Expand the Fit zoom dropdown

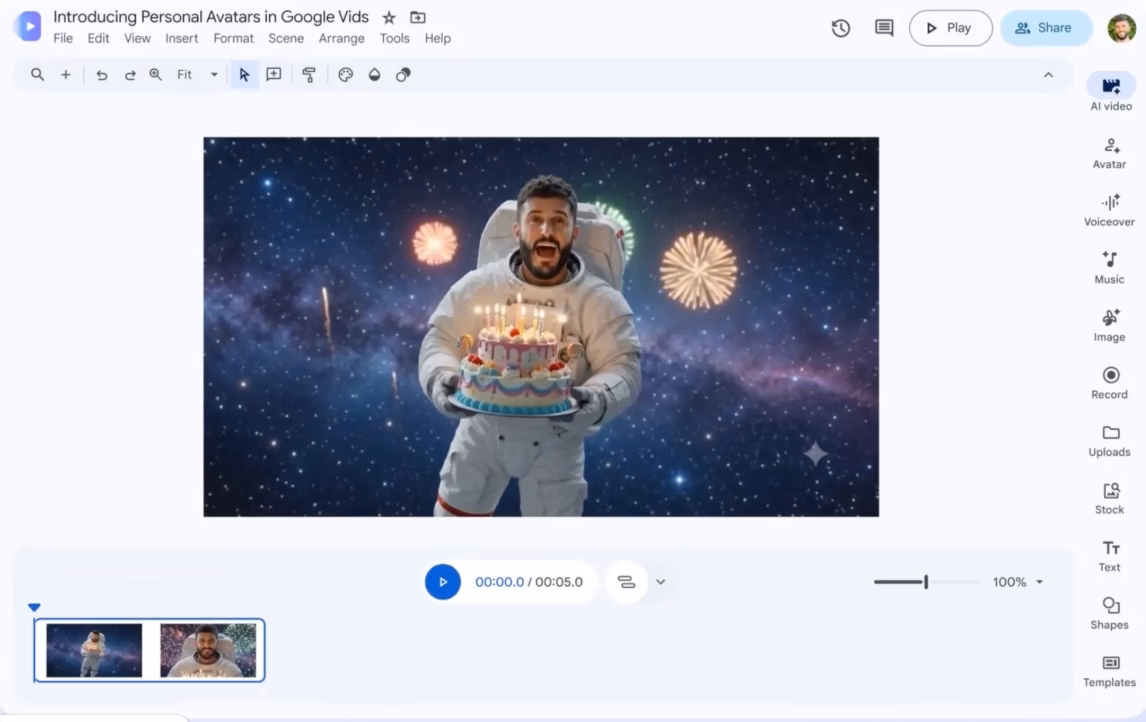pyautogui.click(x=214, y=75)
